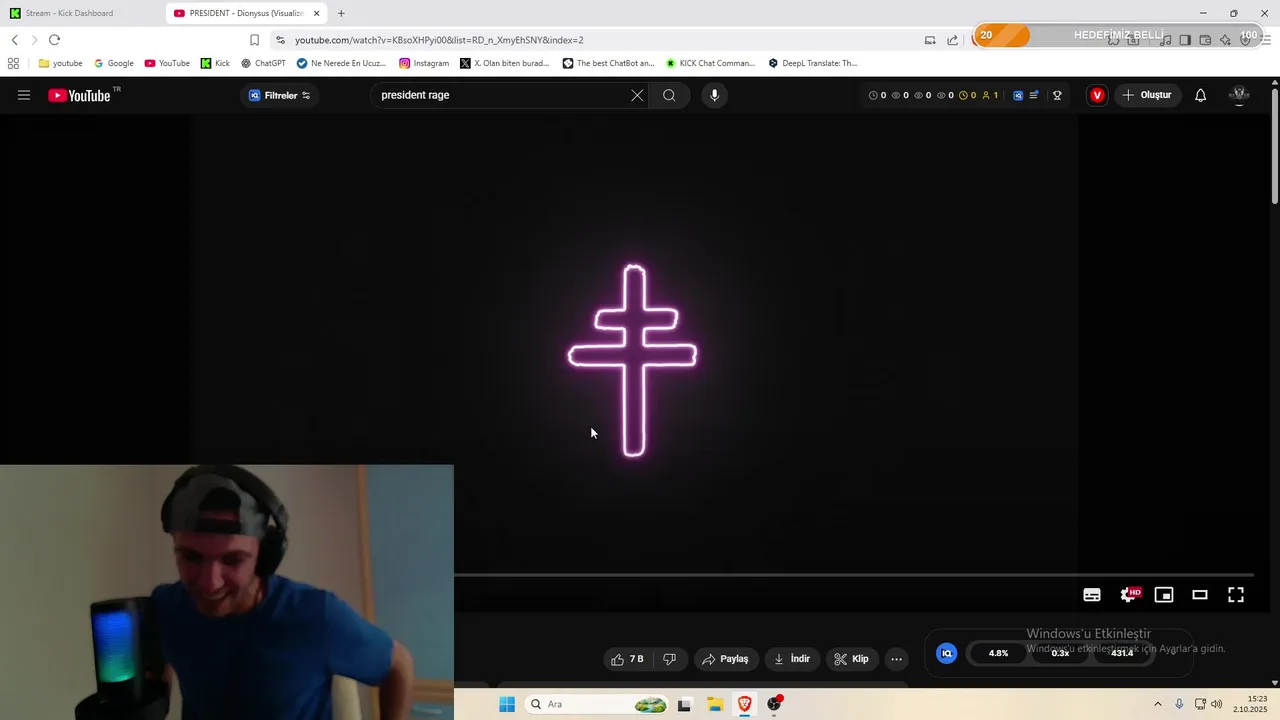
Task: Open File Explorer from the taskbar
Action: tap(715, 704)
